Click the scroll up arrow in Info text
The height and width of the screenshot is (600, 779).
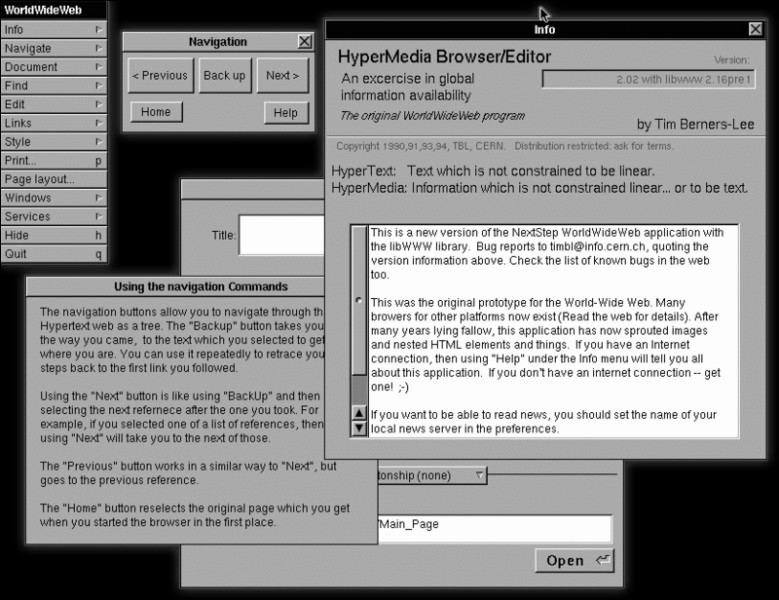[x=359, y=413]
